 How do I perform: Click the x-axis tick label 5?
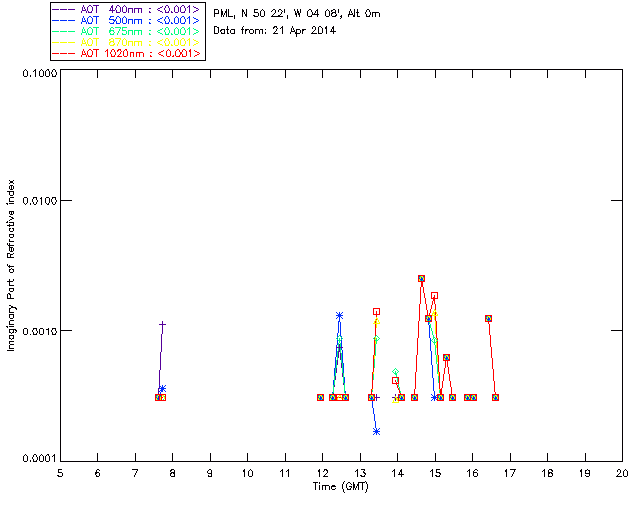[x=60, y=473]
